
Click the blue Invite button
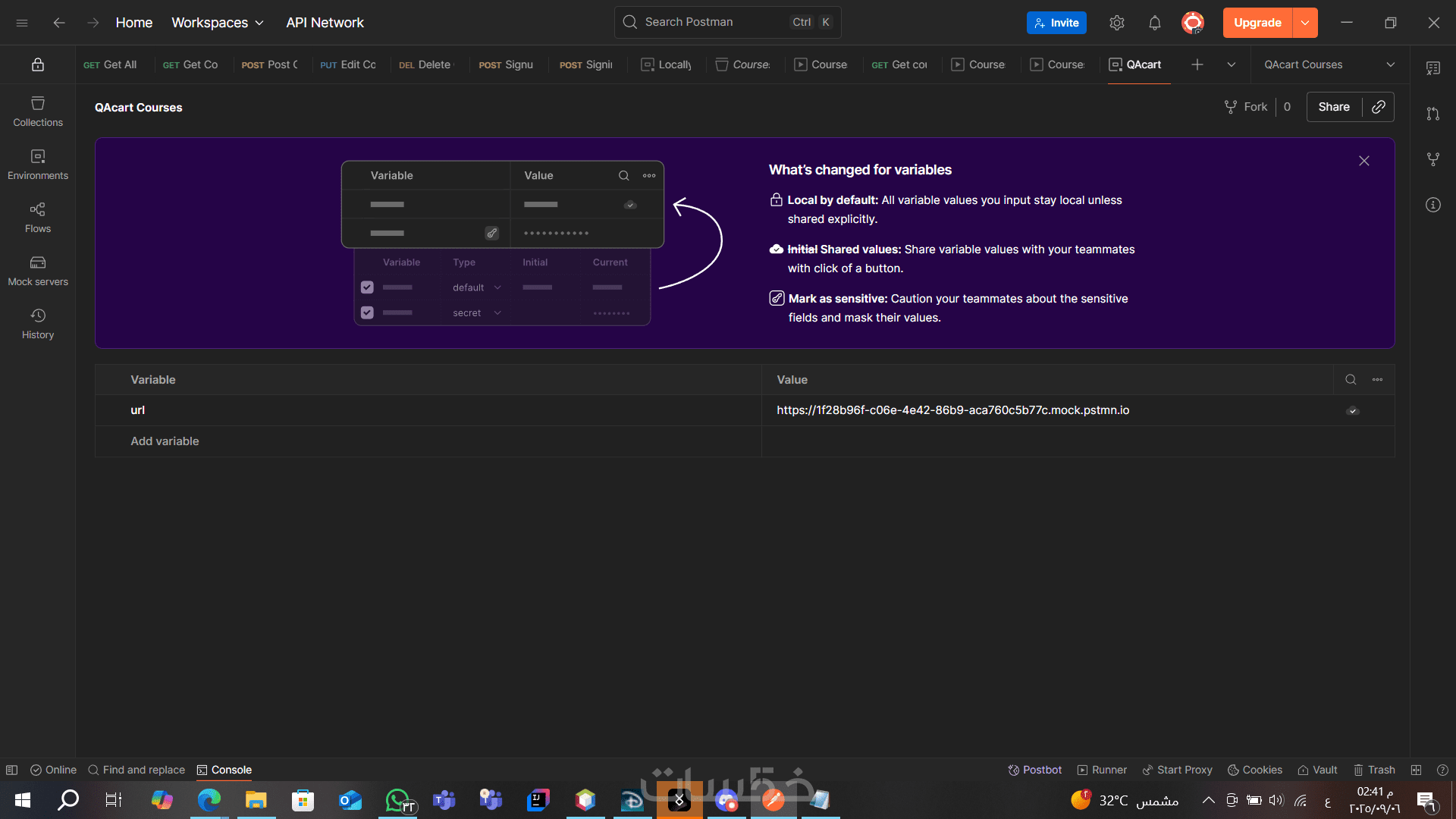pyautogui.click(x=1056, y=23)
